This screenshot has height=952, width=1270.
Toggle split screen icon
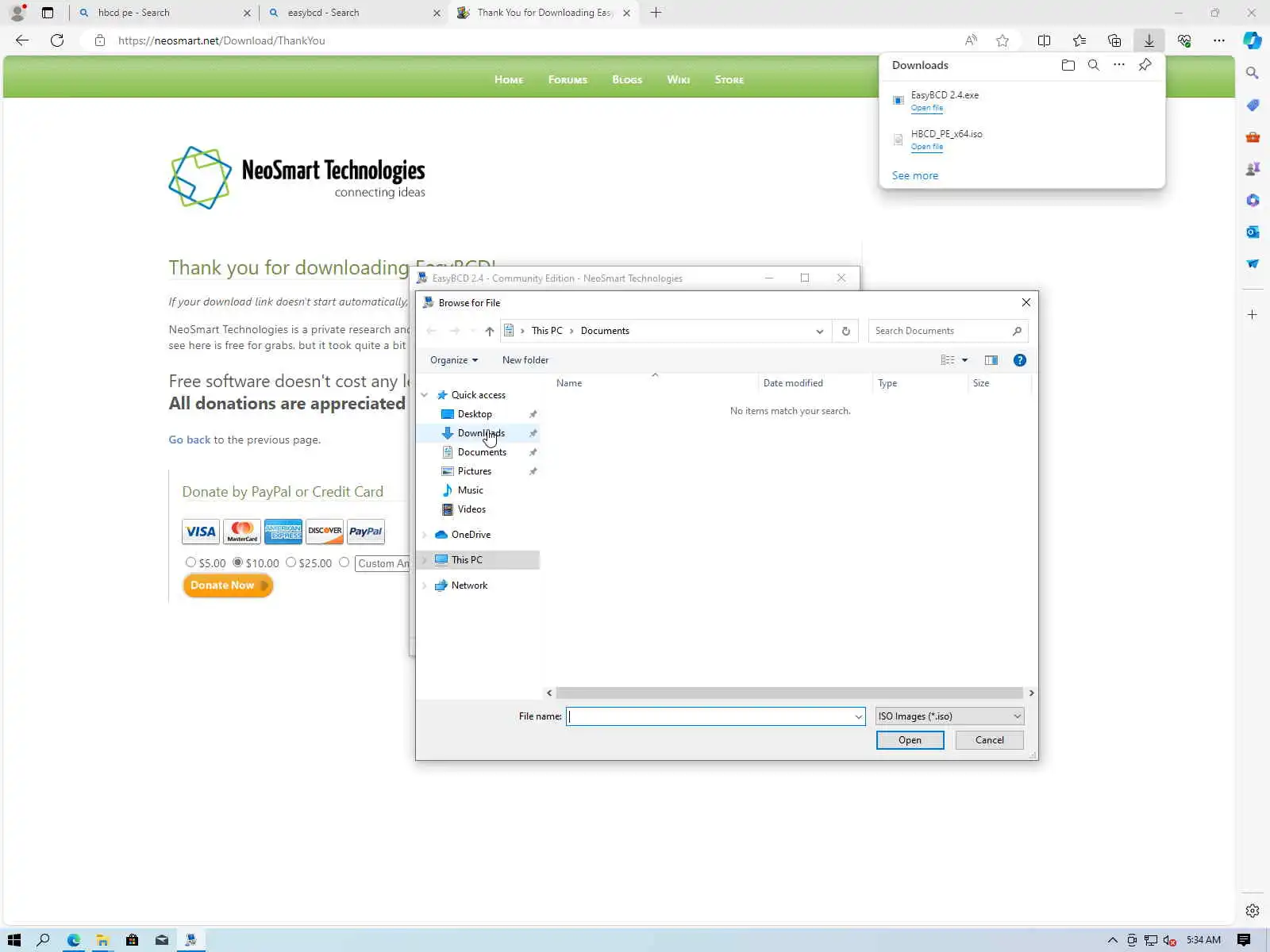click(1045, 40)
